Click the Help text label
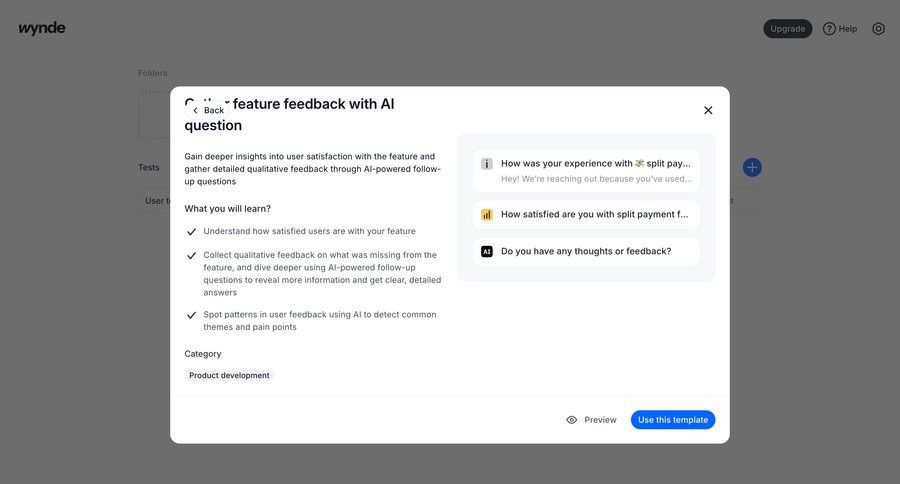The width and height of the screenshot is (900, 484). coord(848,29)
